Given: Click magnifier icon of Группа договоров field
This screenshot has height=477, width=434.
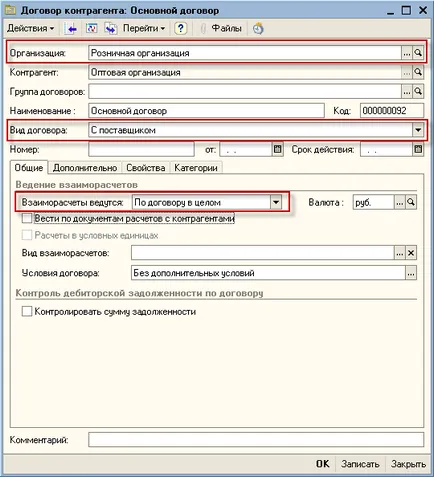Looking at the screenshot, I should click(x=418, y=92).
